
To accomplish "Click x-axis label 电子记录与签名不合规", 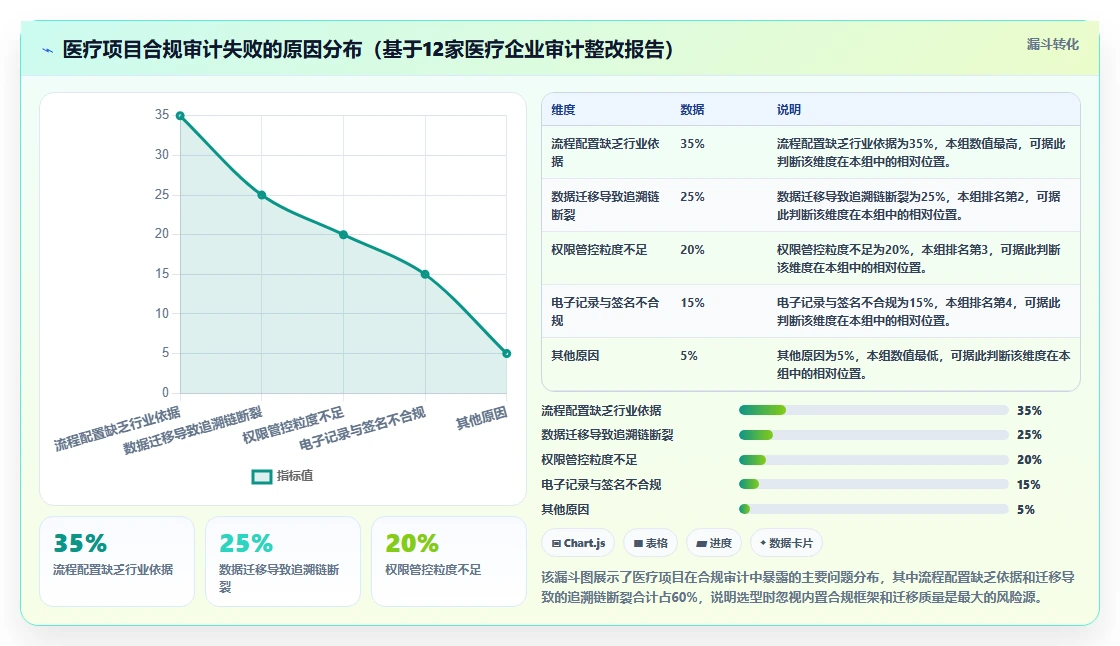I will 362,428.
